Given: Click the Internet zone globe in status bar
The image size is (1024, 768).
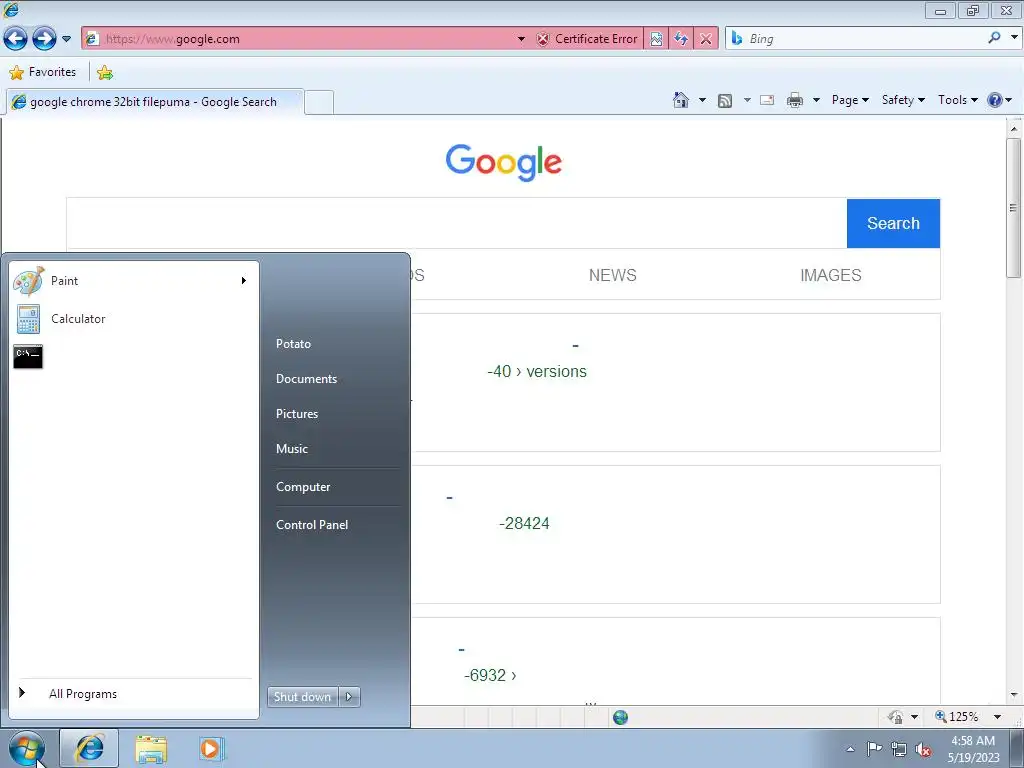Looking at the screenshot, I should click(620, 718).
